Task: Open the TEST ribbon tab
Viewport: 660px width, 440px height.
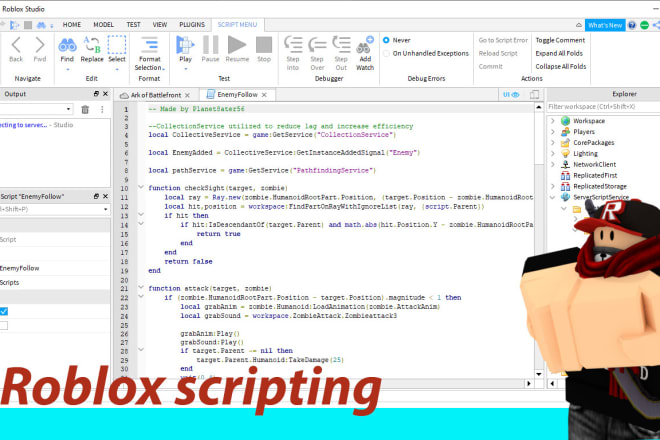Action: click(x=133, y=25)
